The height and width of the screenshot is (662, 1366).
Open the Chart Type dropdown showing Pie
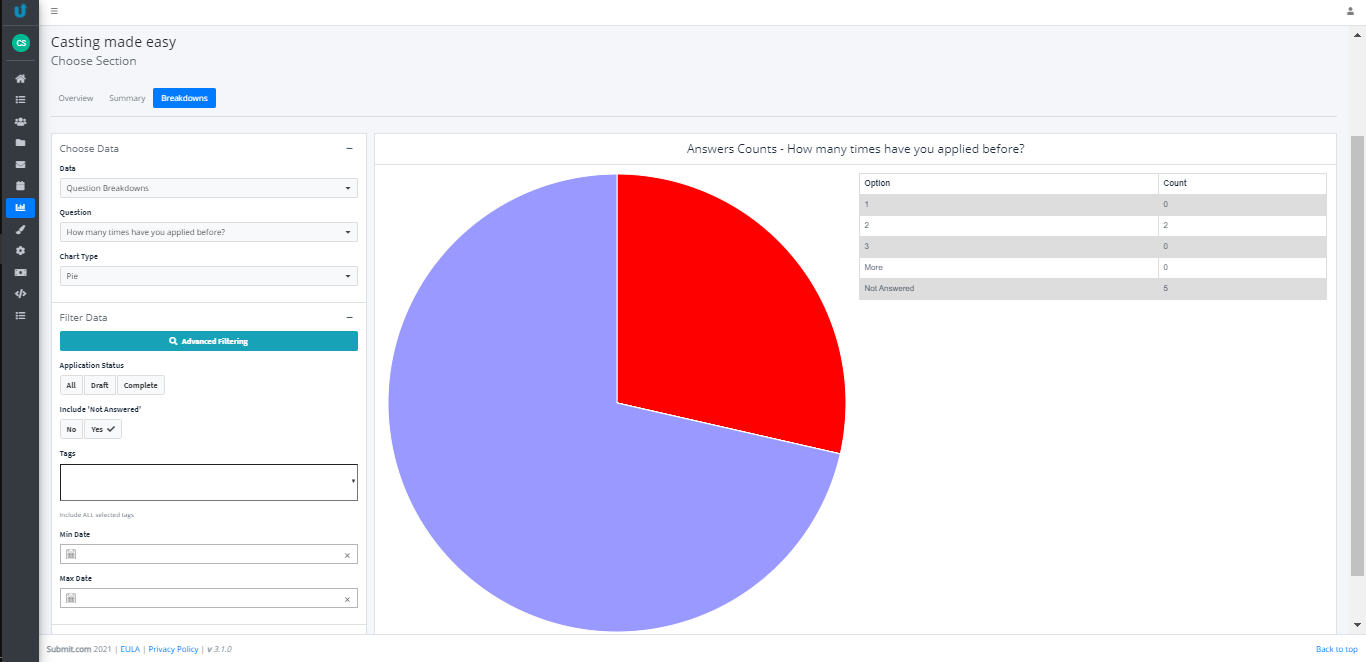coord(209,276)
